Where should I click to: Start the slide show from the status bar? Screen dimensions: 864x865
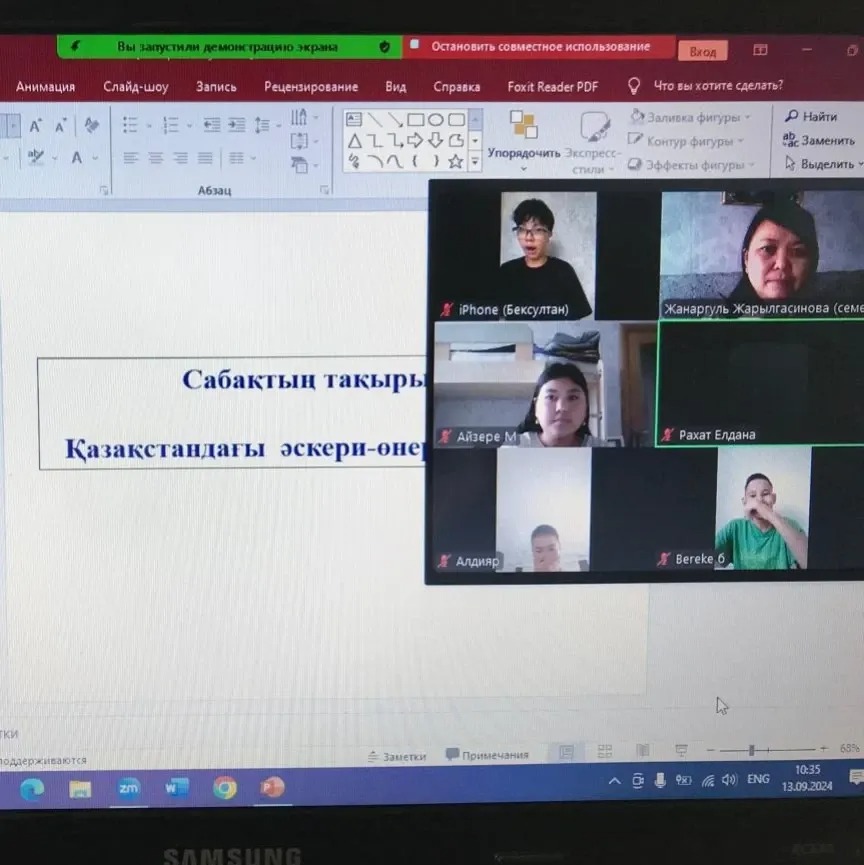(681, 750)
